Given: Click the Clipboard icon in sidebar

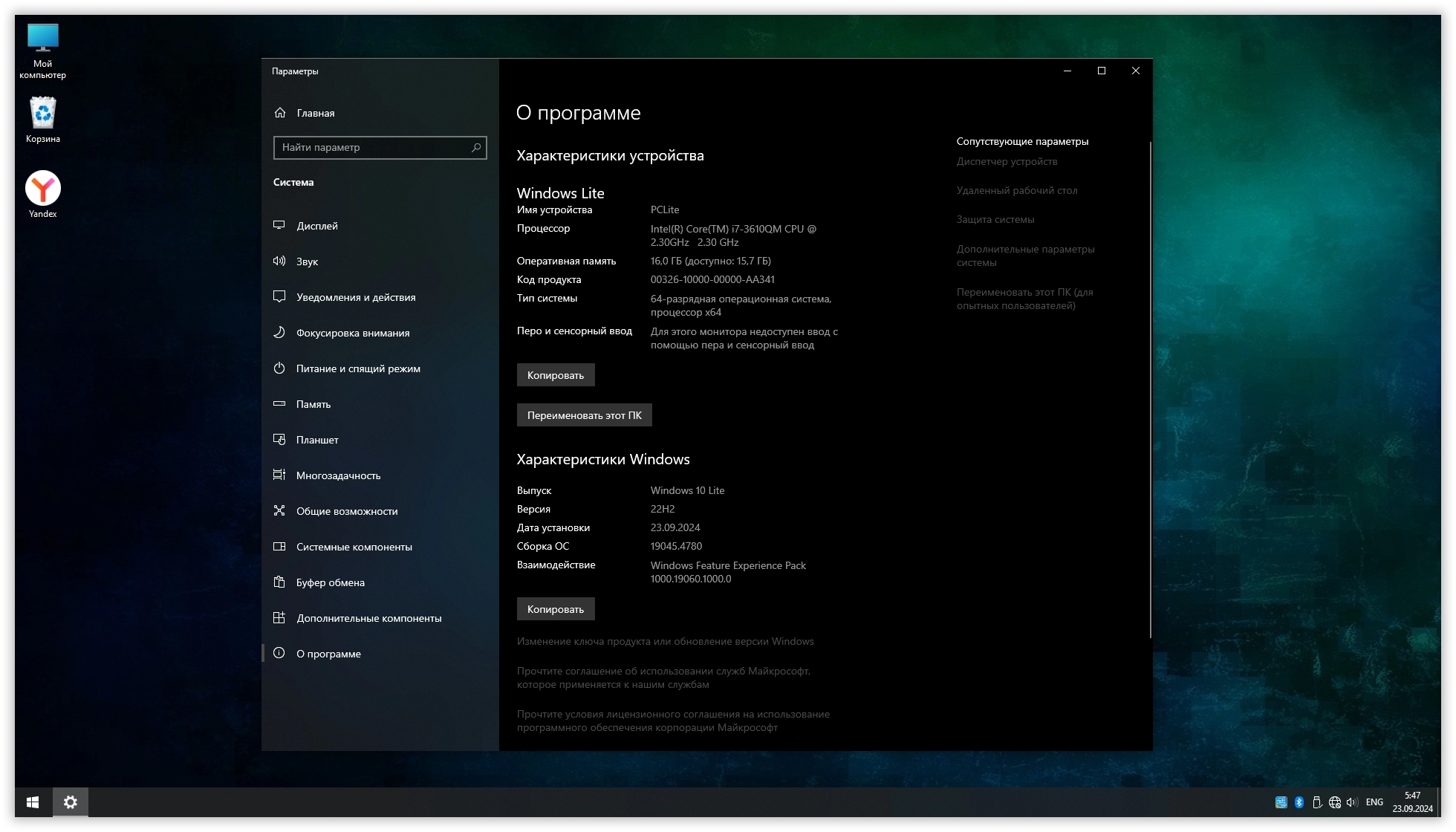Looking at the screenshot, I should coord(279,582).
